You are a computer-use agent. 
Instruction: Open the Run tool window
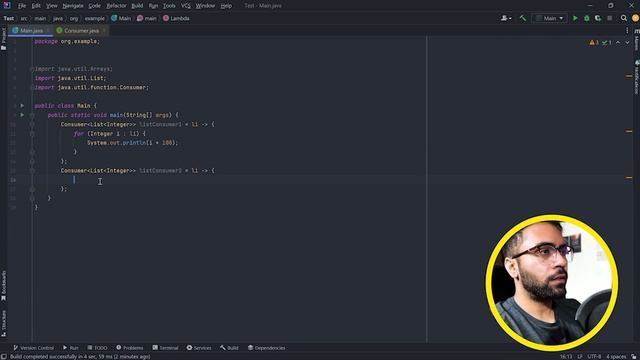coord(71,348)
